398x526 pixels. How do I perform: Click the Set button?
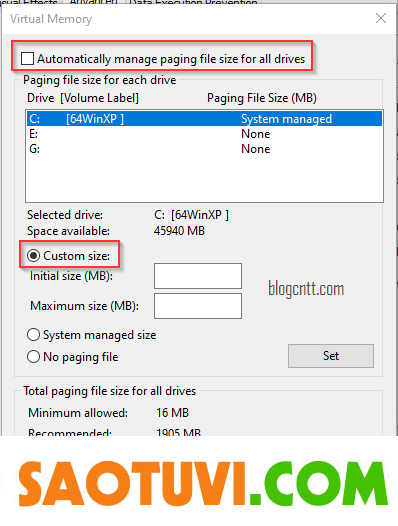(331, 356)
